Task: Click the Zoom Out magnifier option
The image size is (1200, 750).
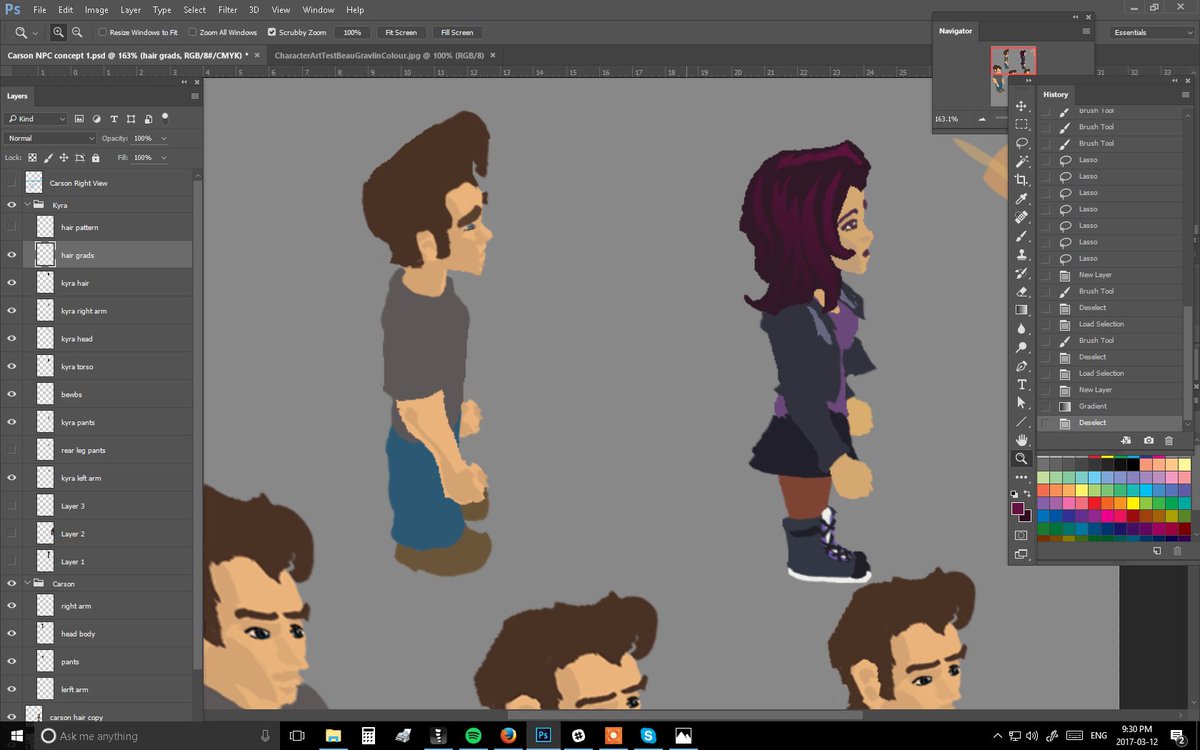Action: [76, 32]
